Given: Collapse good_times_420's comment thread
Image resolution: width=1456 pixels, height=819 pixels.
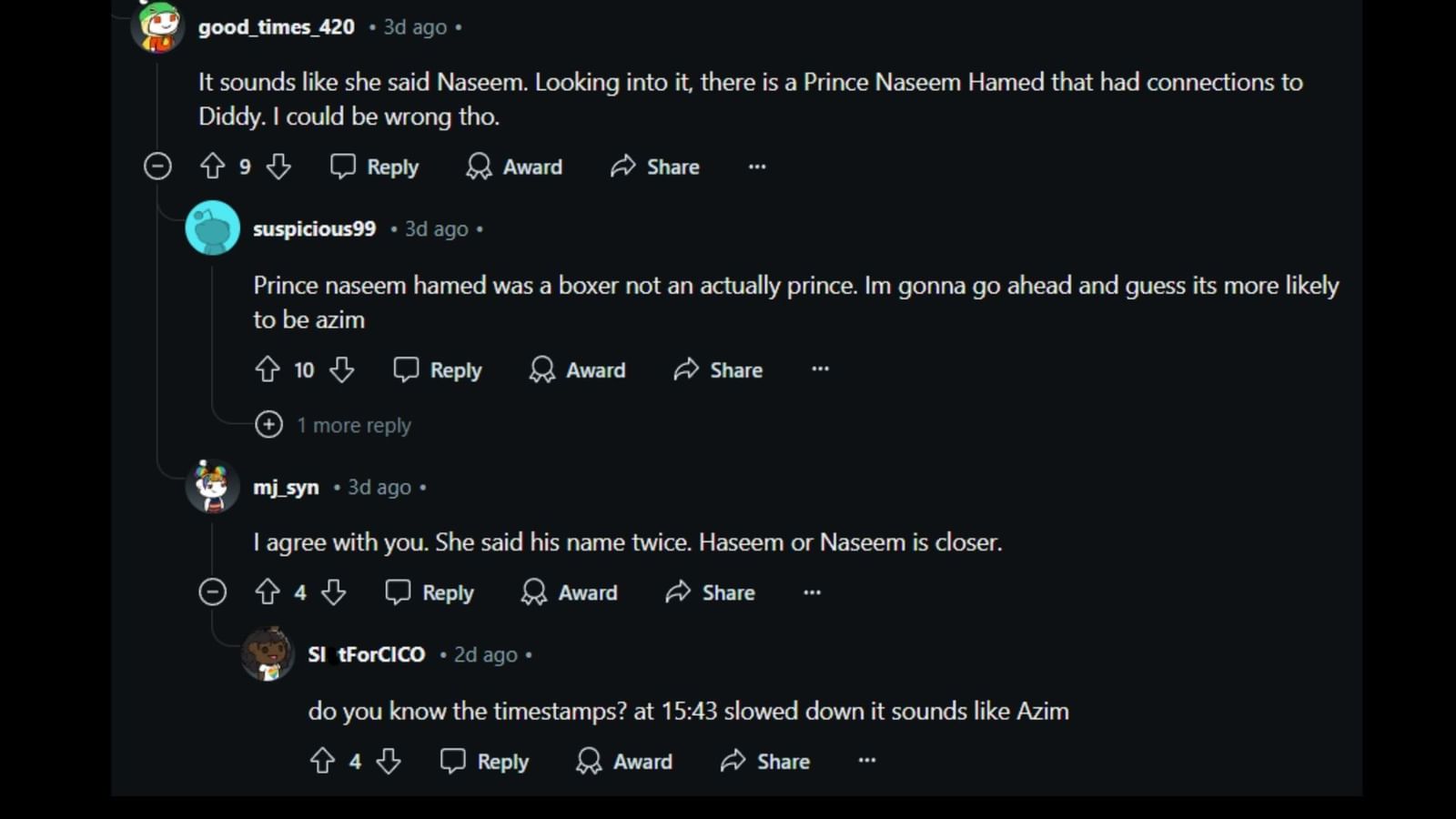Looking at the screenshot, I should (x=157, y=167).
